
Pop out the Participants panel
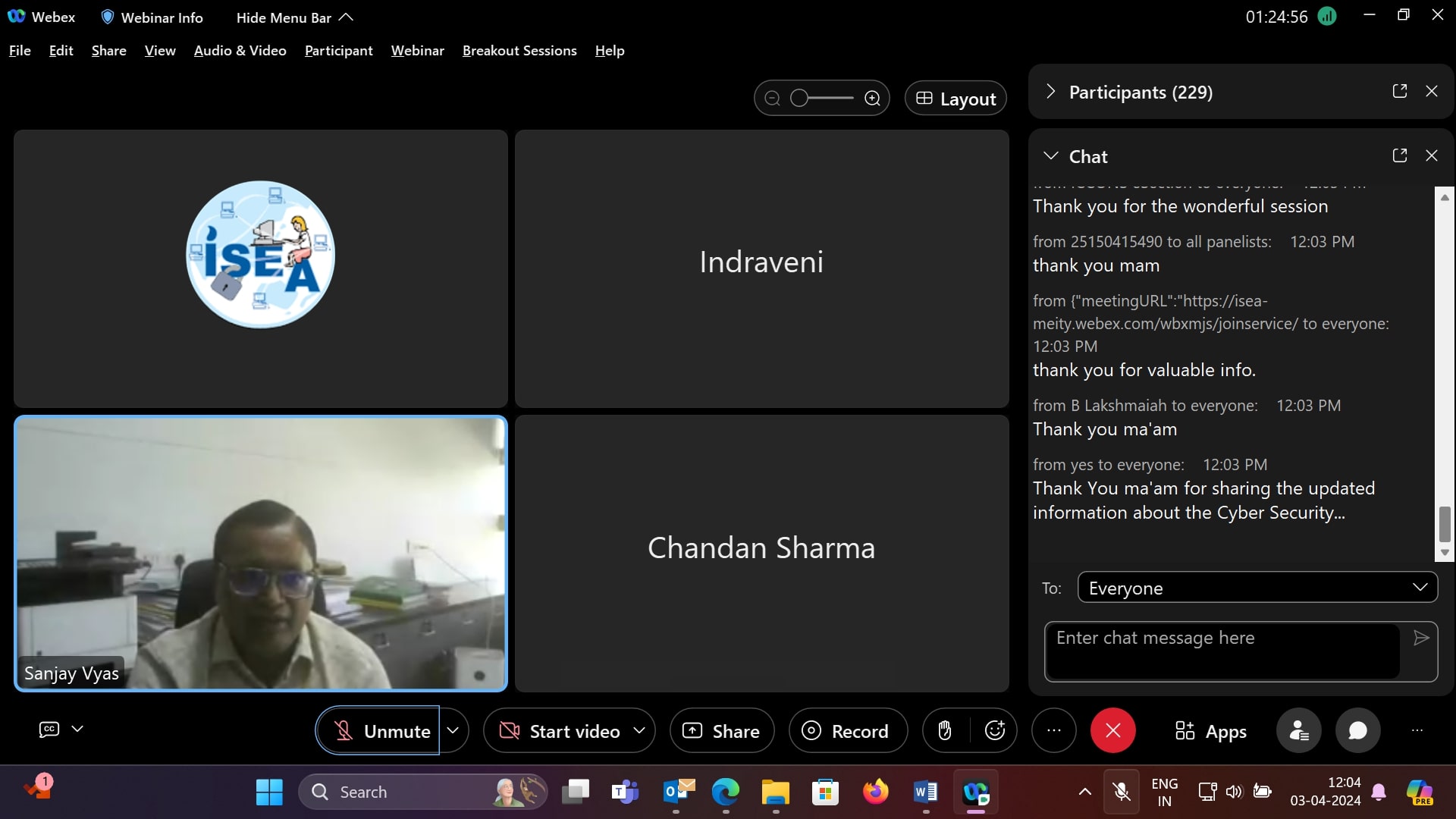(x=1400, y=91)
